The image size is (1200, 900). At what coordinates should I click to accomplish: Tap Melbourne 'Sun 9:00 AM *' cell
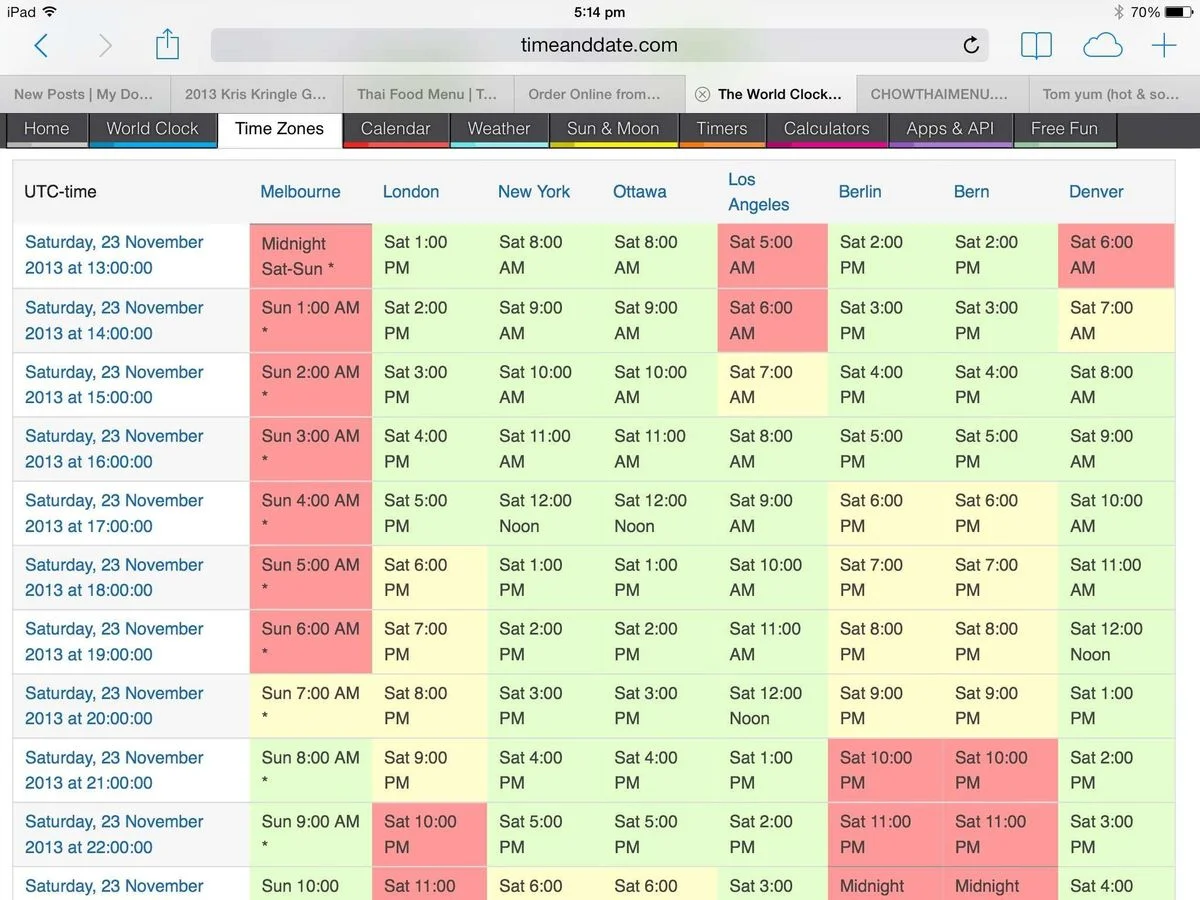311,834
